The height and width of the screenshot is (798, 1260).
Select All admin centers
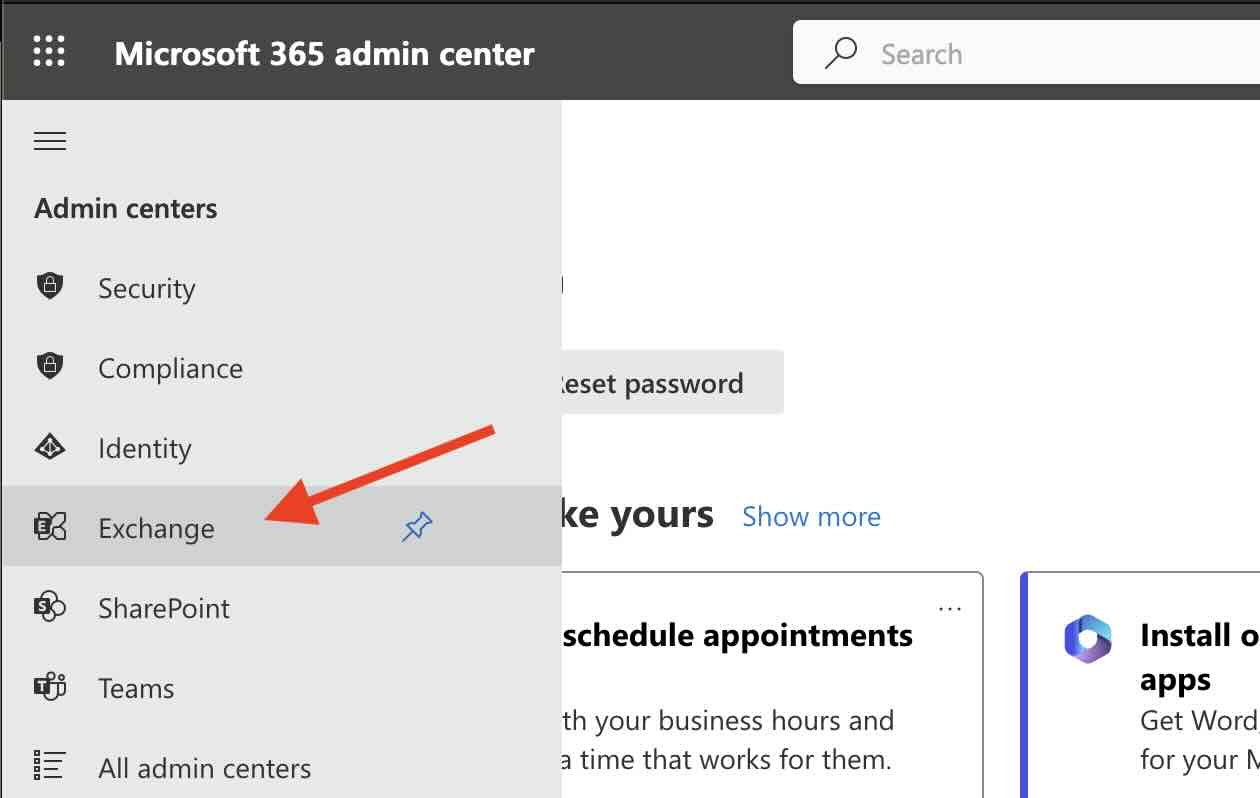pos(204,767)
